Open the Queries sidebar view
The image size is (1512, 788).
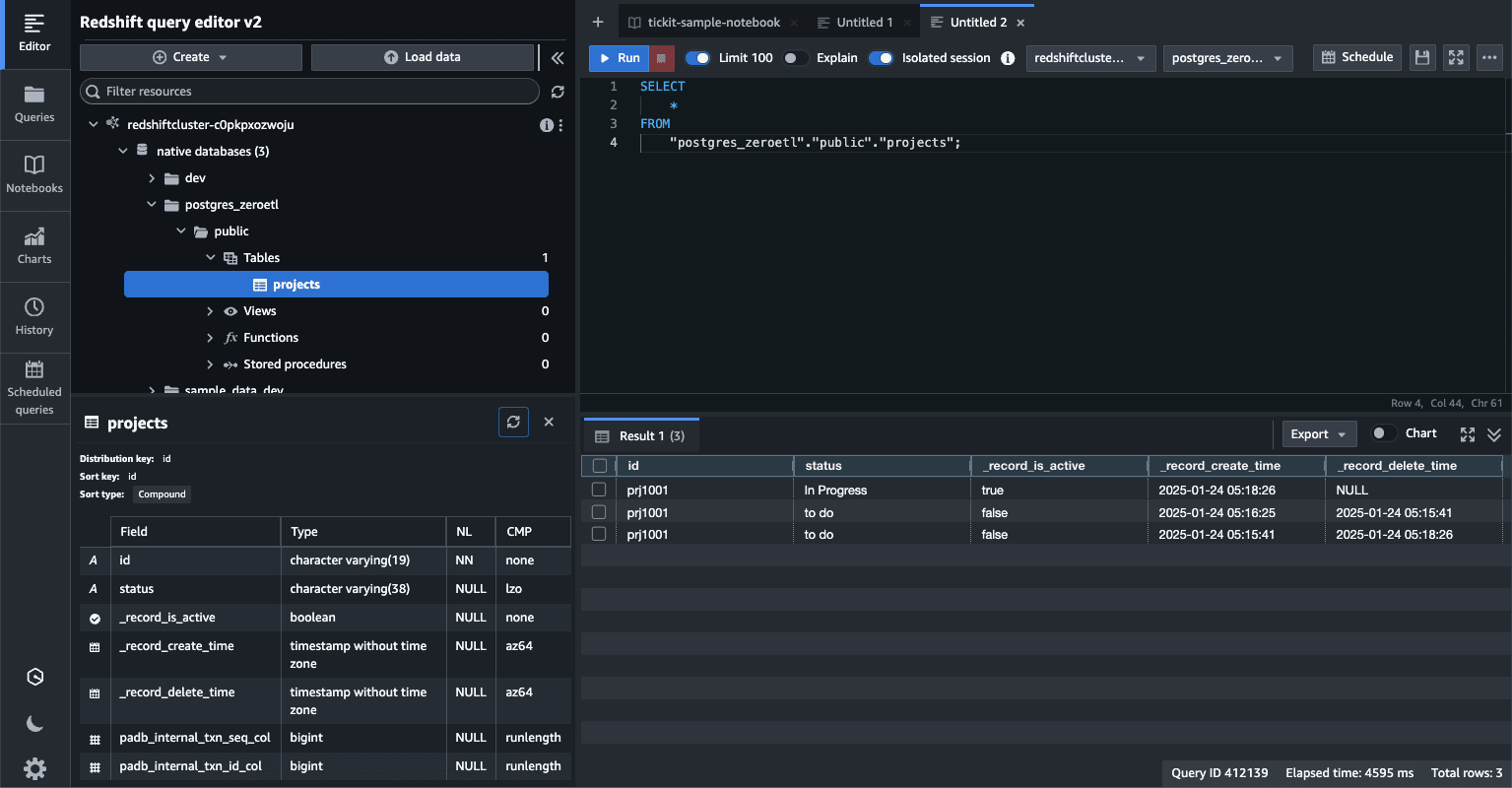click(x=34, y=104)
